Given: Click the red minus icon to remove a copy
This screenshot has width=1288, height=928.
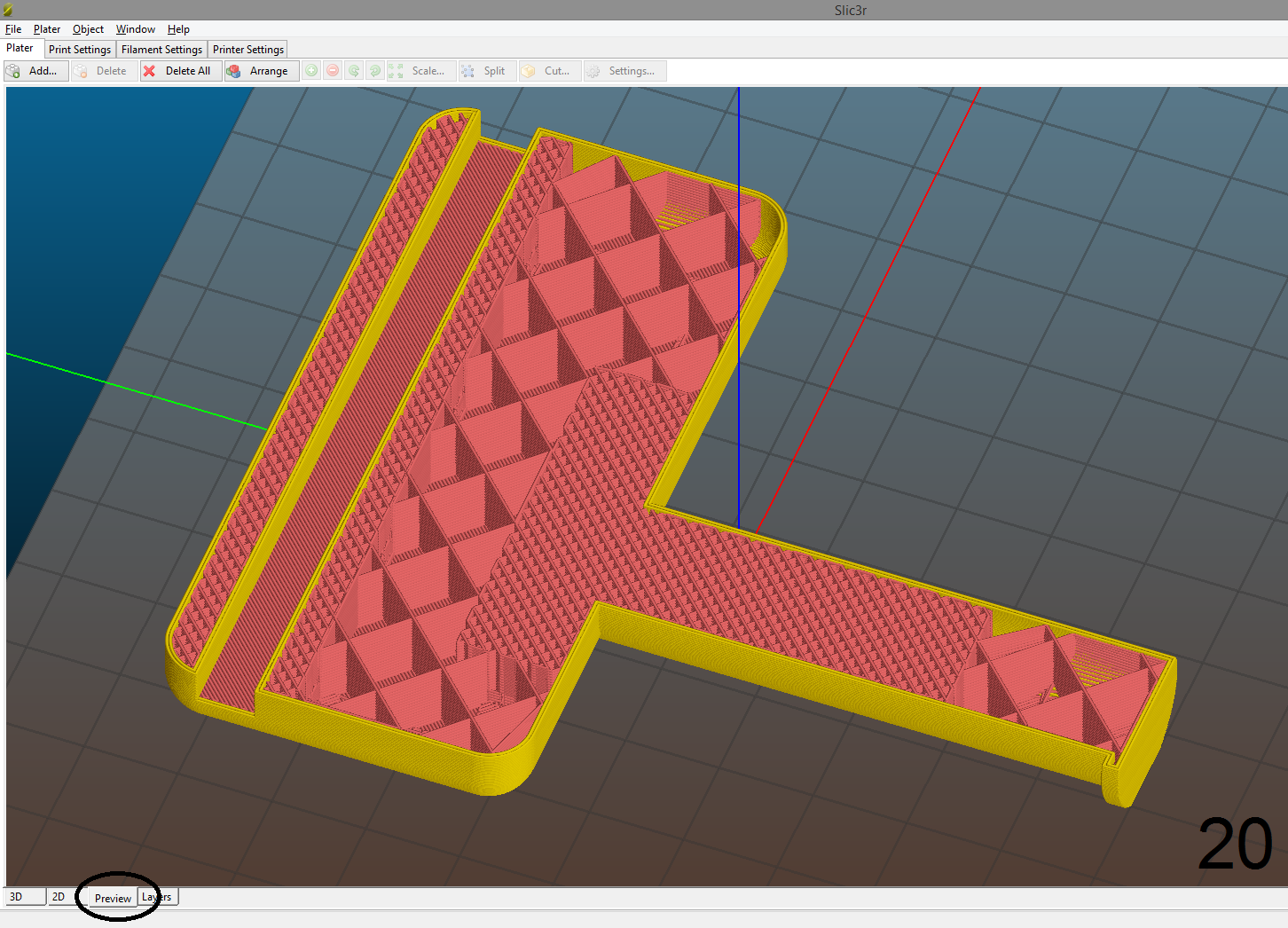Looking at the screenshot, I should (x=333, y=70).
